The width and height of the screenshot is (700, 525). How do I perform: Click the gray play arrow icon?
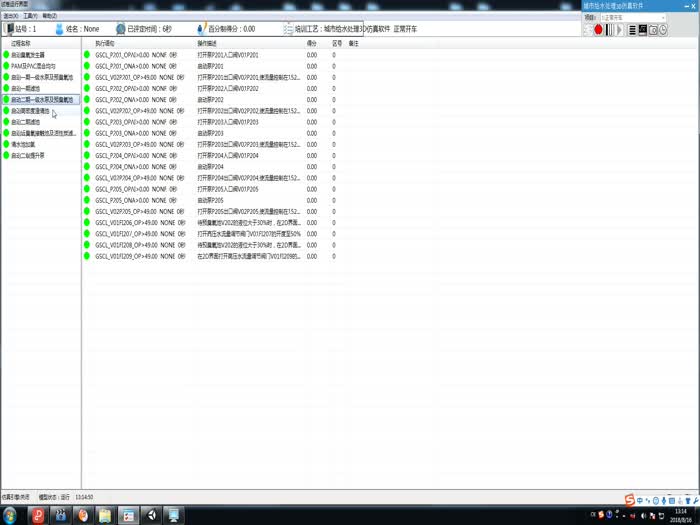coord(620,30)
